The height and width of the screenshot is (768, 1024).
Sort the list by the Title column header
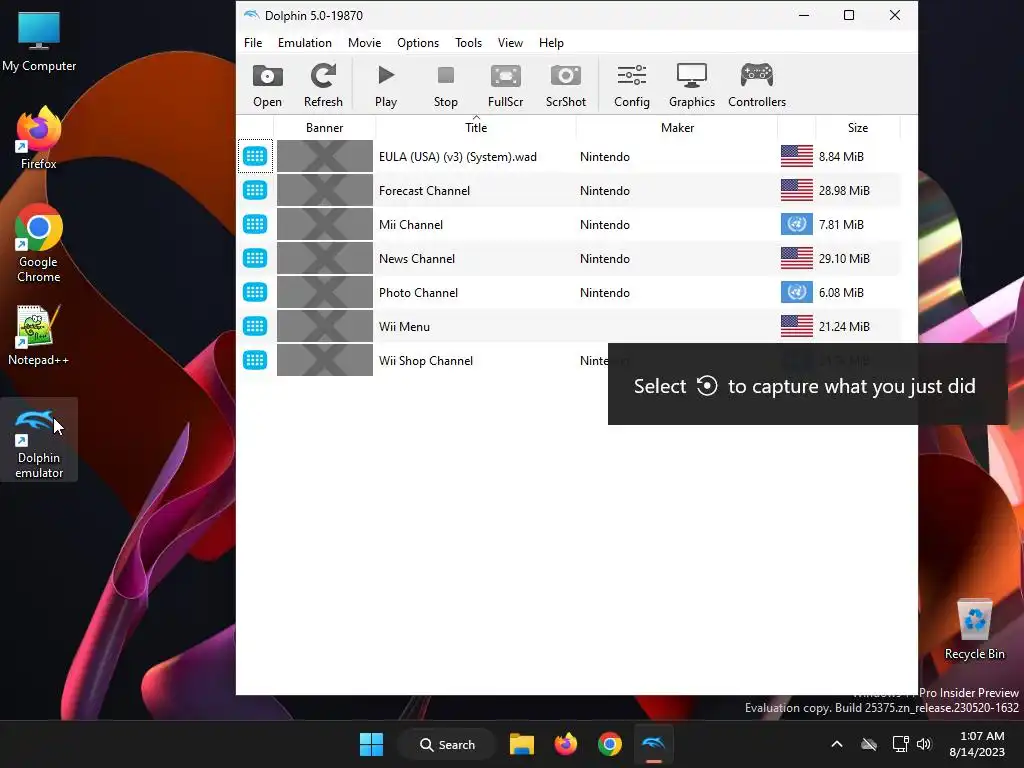point(476,127)
